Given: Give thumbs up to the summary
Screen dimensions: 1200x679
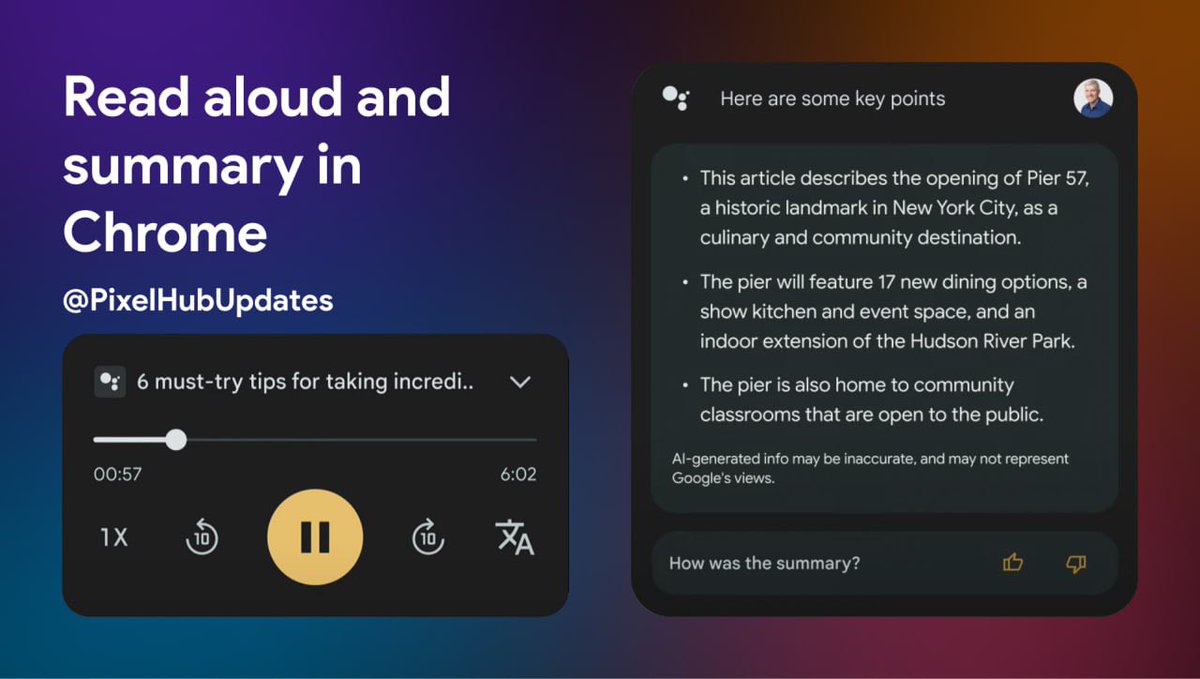Looking at the screenshot, I should [x=1013, y=563].
